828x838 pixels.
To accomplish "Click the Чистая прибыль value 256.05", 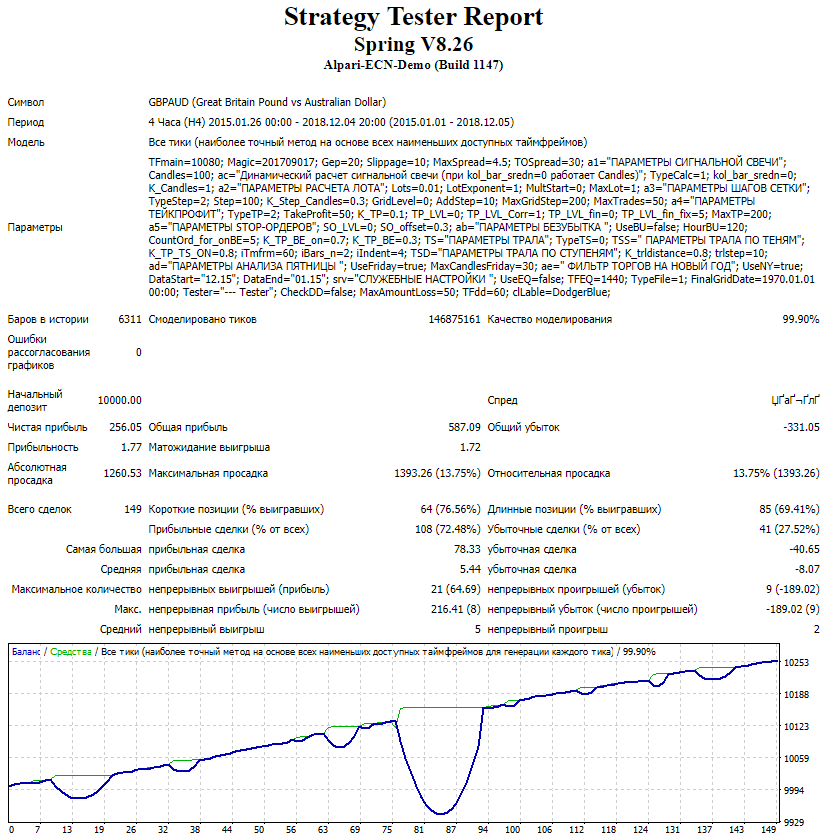I will [125, 427].
